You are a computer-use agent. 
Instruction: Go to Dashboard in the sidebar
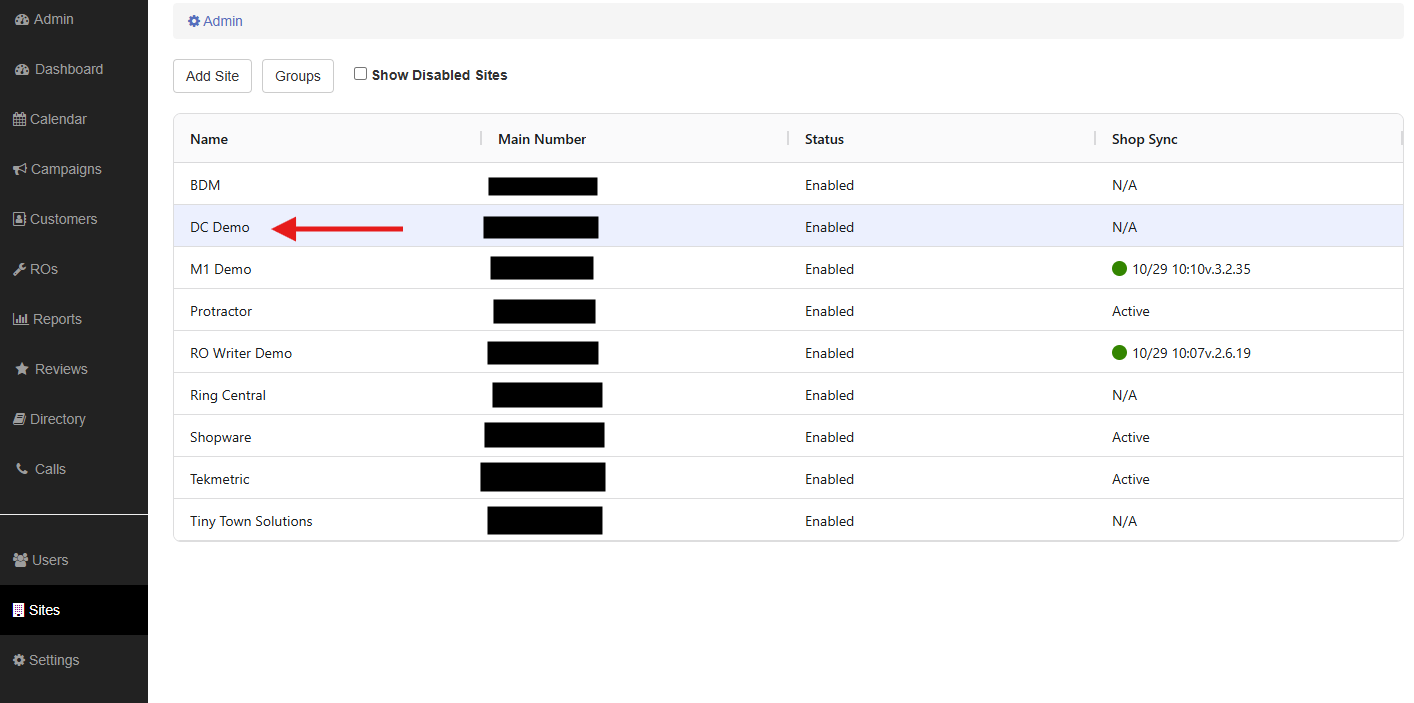(74, 69)
